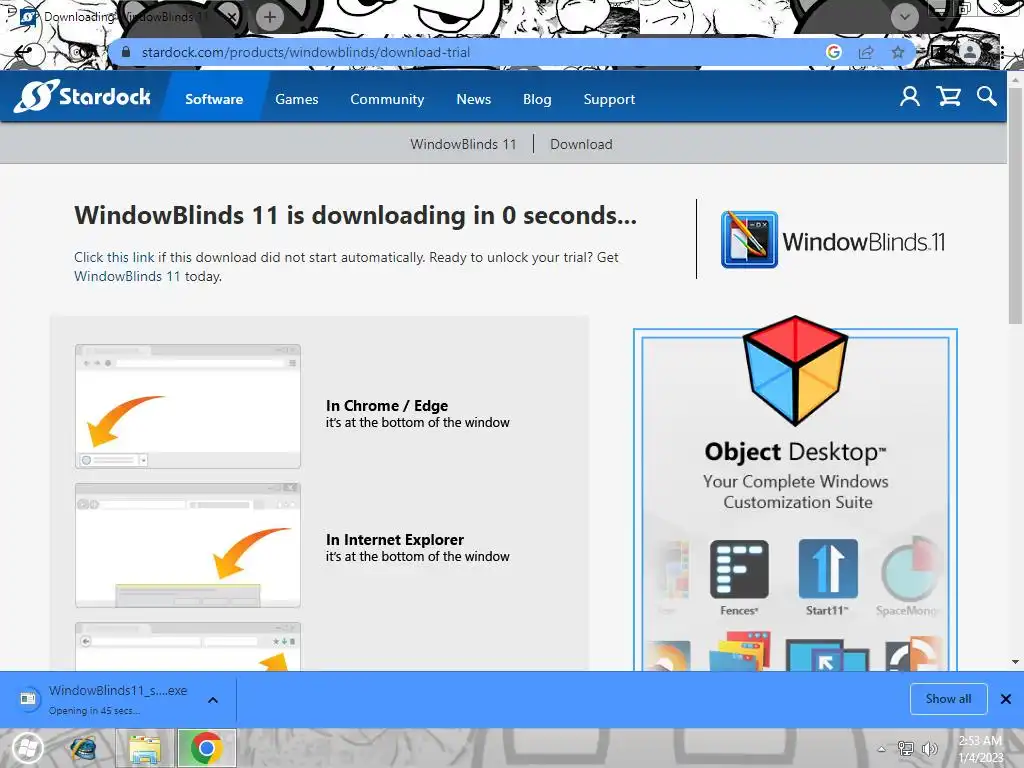Open a new tab with plus button
1024x768 pixels.
tap(270, 16)
